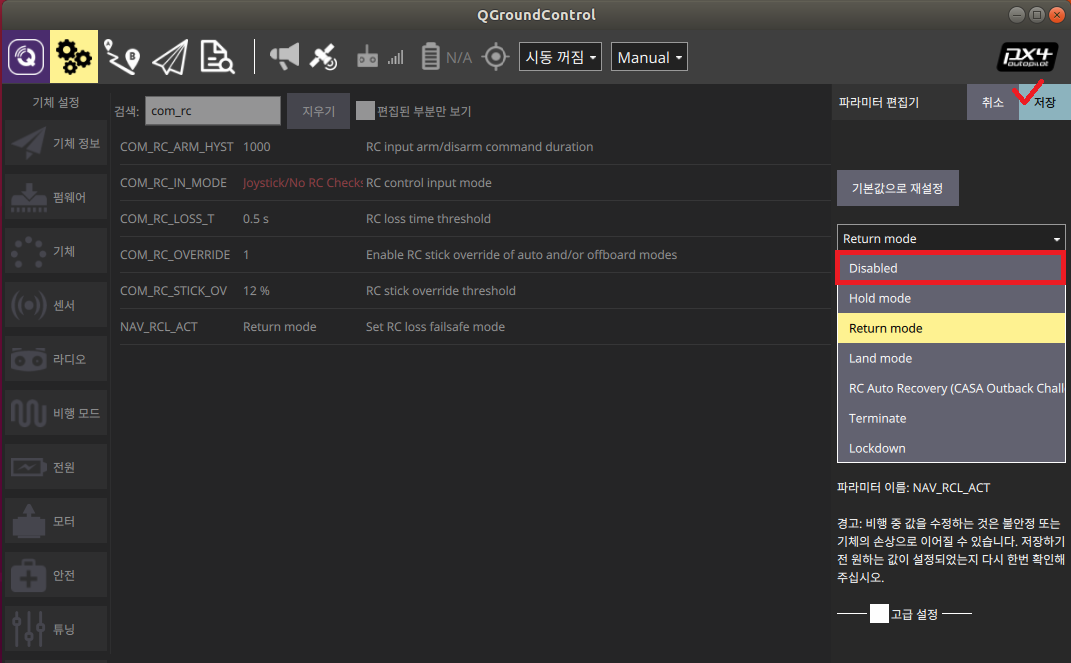Click 기본값으로 재설정 reset button

[x=898, y=188]
